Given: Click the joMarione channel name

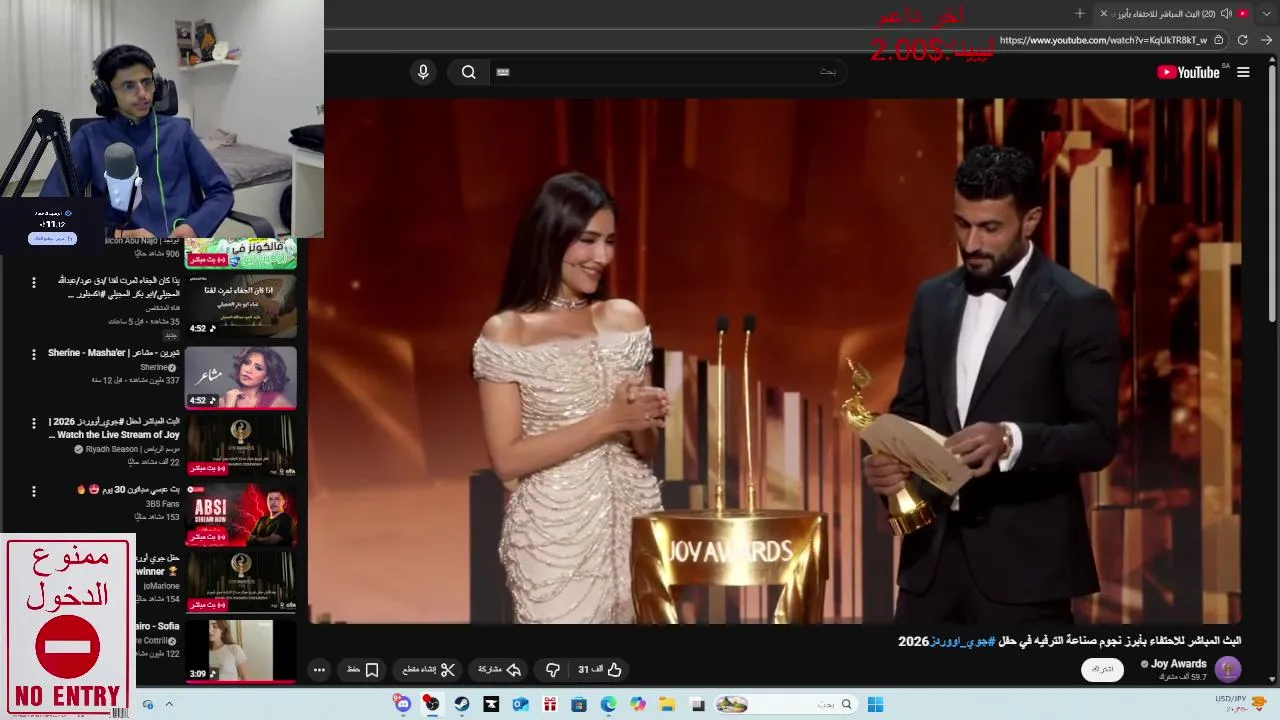Looking at the screenshot, I should [x=160, y=586].
